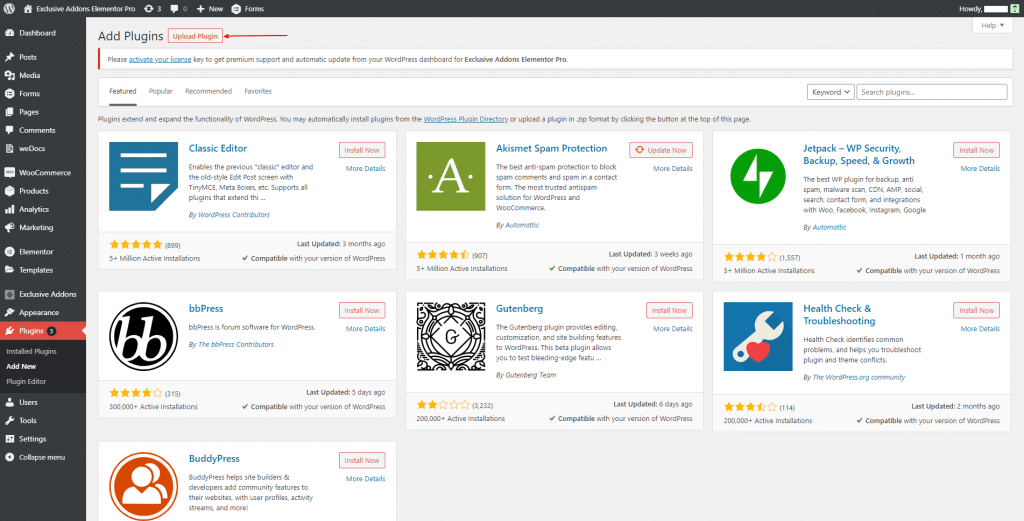1024x521 pixels.
Task: Click the Dashboard icon in sidebar
Action: (9, 33)
